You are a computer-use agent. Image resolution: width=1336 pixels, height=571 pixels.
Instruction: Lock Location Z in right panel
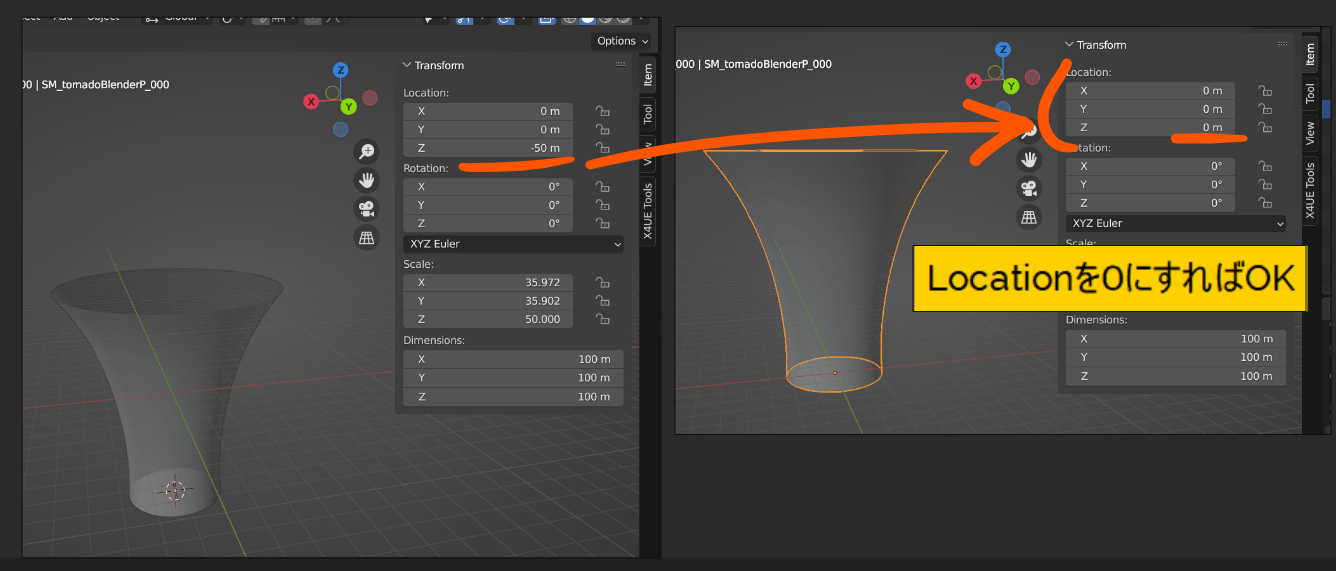click(x=1265, y=127)
